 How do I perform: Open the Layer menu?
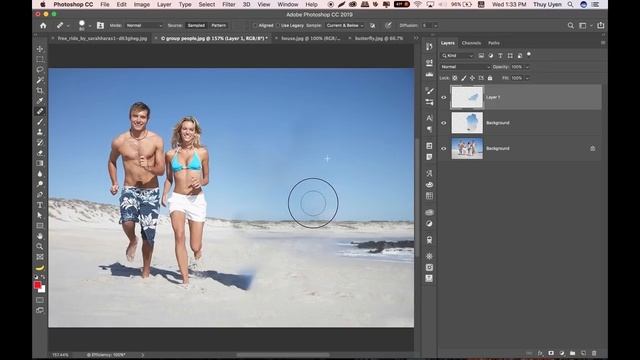pyautogui.click(x=164, y=4)
